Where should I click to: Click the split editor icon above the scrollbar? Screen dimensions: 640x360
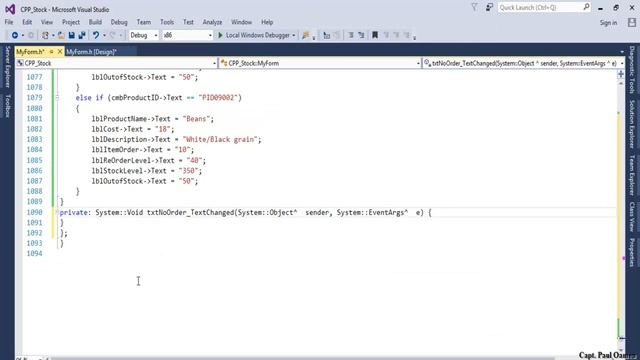pyautogui.click(x=621, y=74)
